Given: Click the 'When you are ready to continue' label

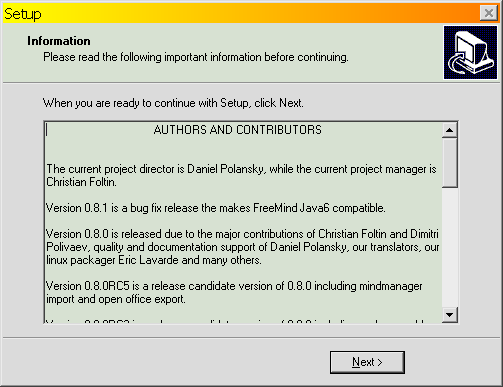Looking at the screenshot, I should pyautogui.click(x=173, y=103).
